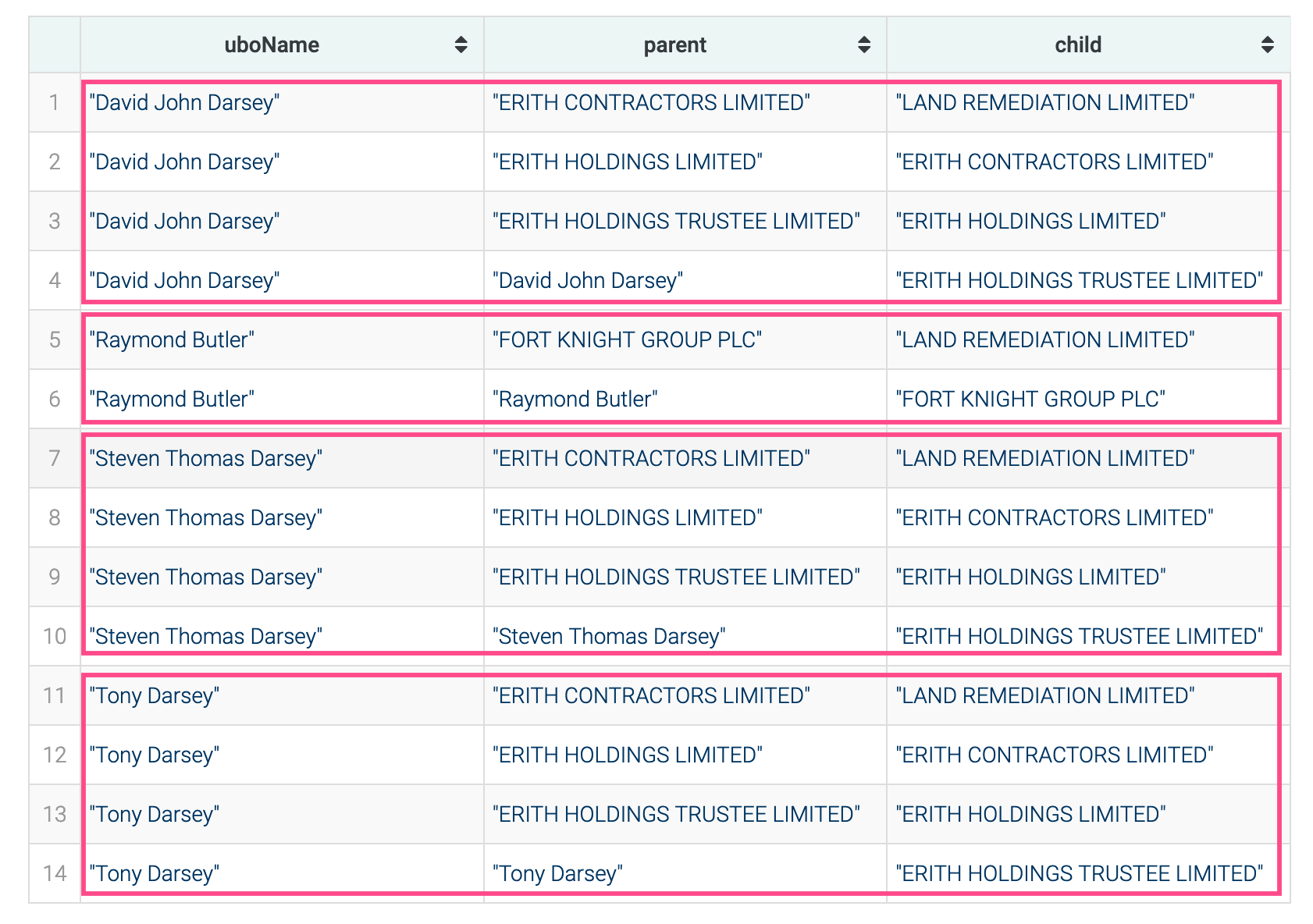Click child "ERITH HOLDINGS TRUSTEE LIMITED" in row 14
This screenshot has height=924, width=1313.
coord(1079,873)
